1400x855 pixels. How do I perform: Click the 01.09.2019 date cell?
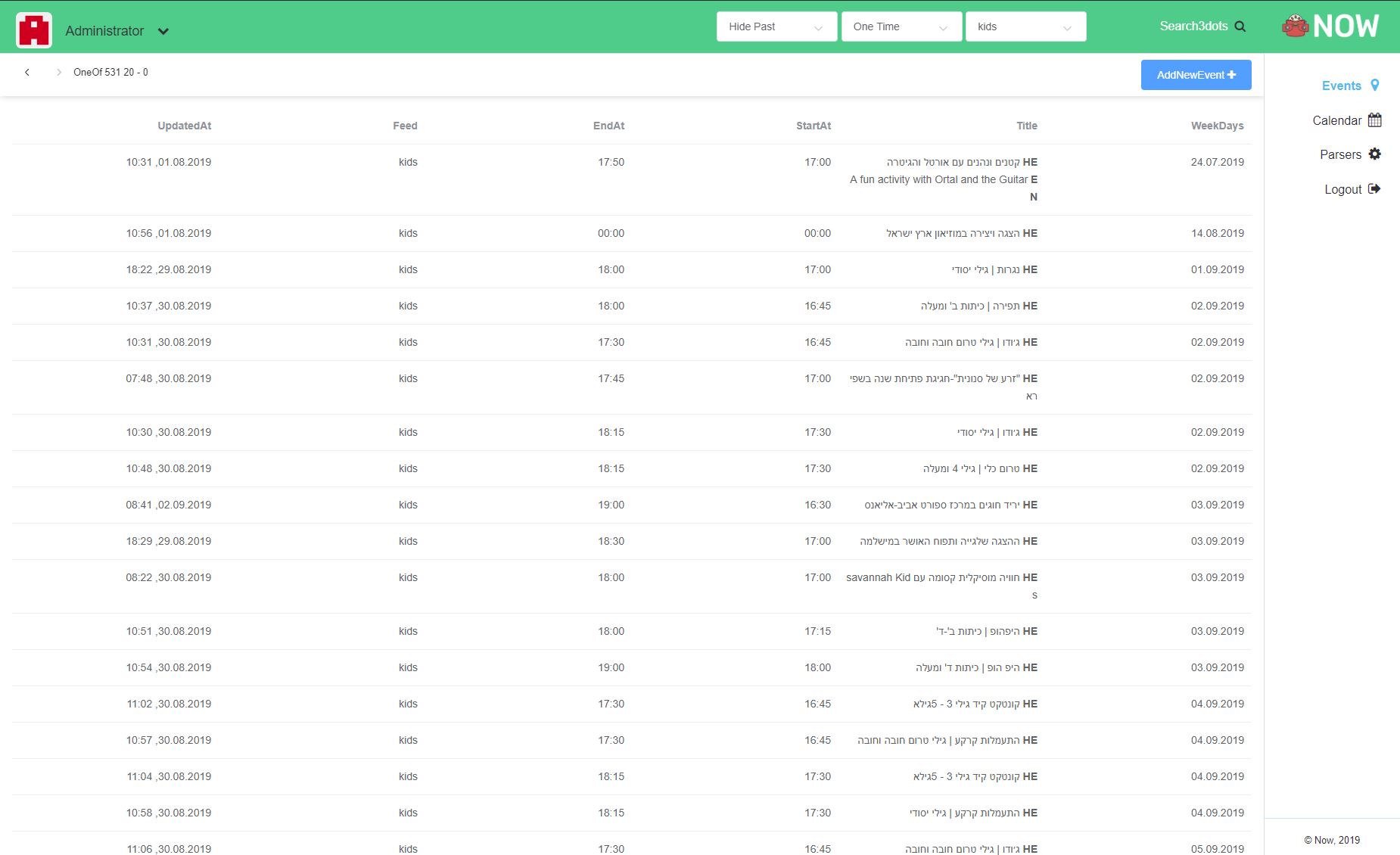[x=1217, y=269]
